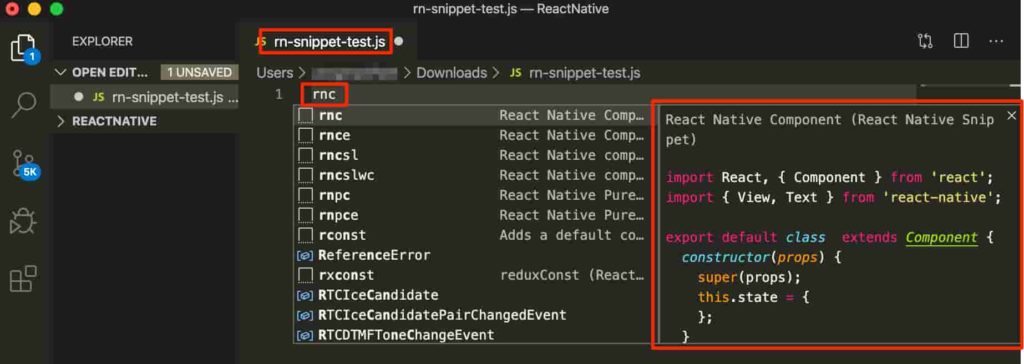
Task: Choose the rnce snippet suggestion
Action: tap(473, 135)
